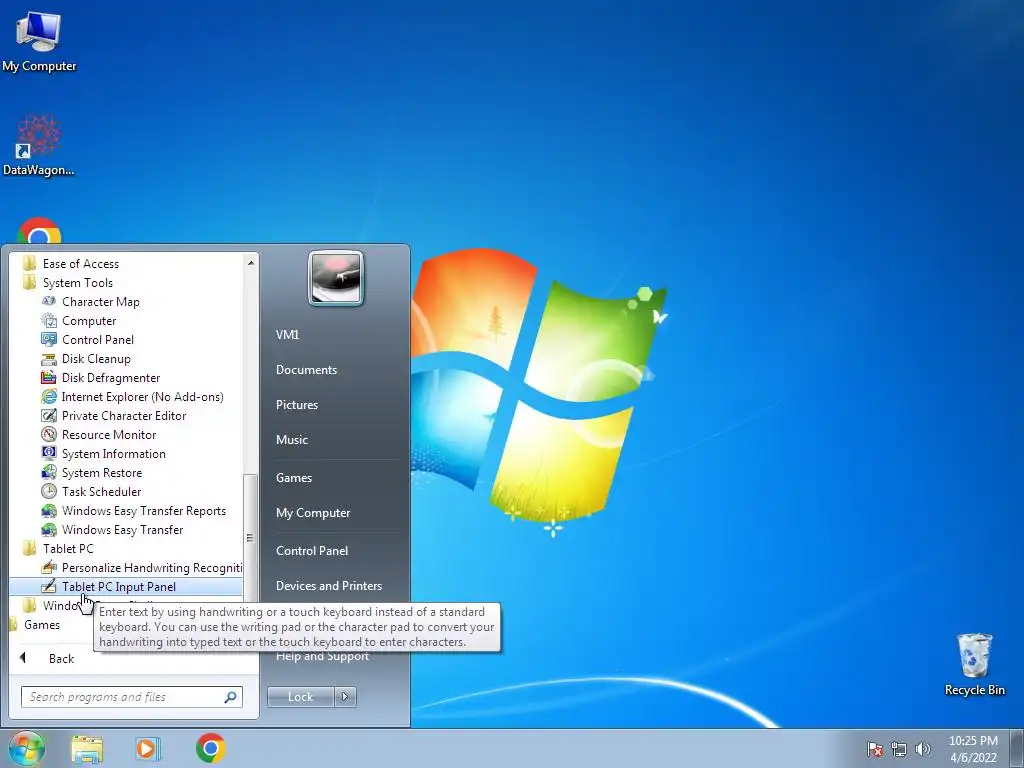The width and height of the screenshot is (1024, 768).
Task: Open the Action Center flag icon
Action: [874, 749]
